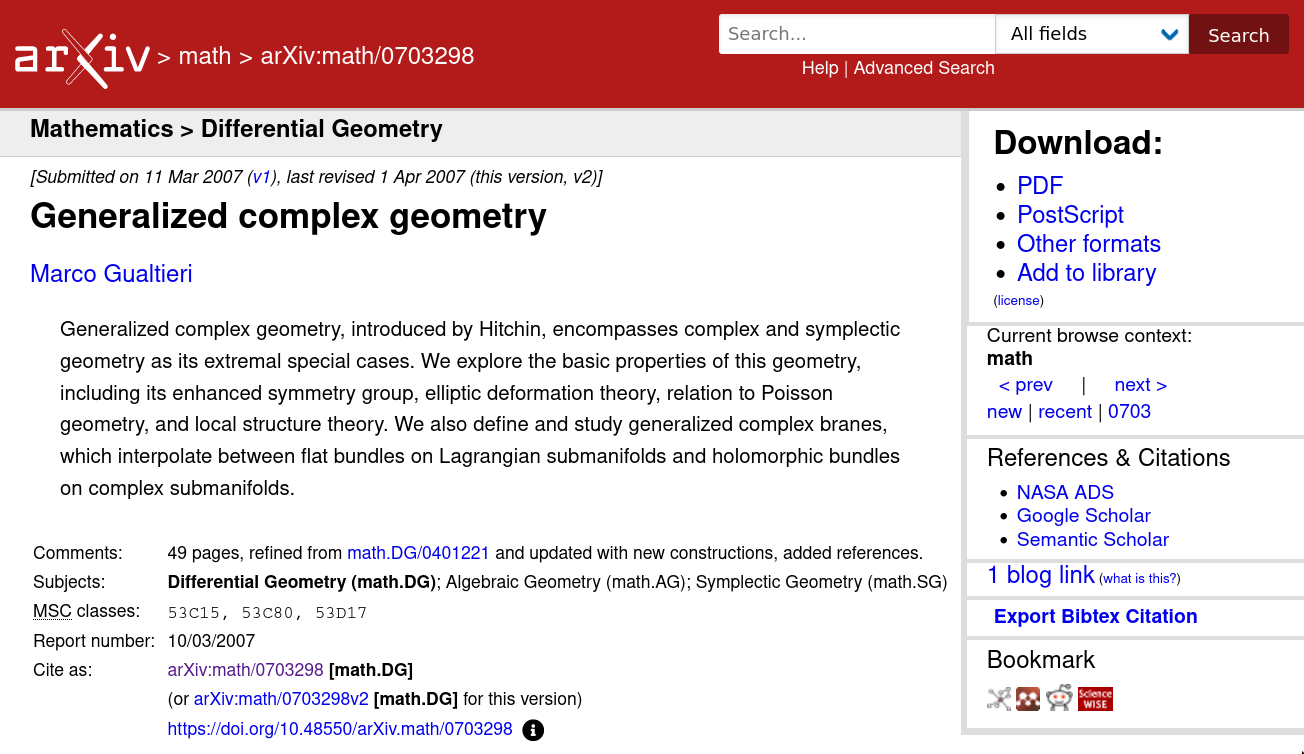
Task: Open the PDF download link
Action: [x=1039, y=186]
